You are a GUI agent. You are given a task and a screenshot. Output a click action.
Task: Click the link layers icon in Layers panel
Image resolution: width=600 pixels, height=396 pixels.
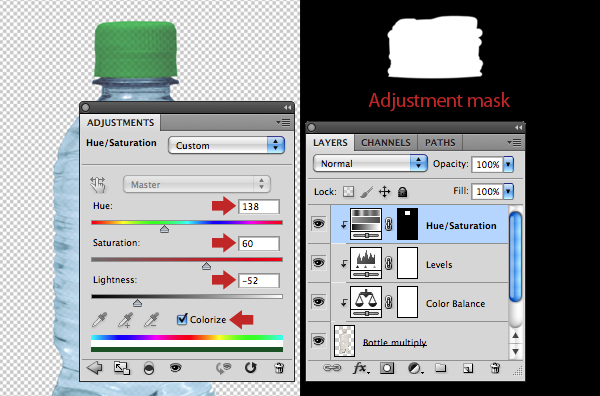(x=332, y=368)
